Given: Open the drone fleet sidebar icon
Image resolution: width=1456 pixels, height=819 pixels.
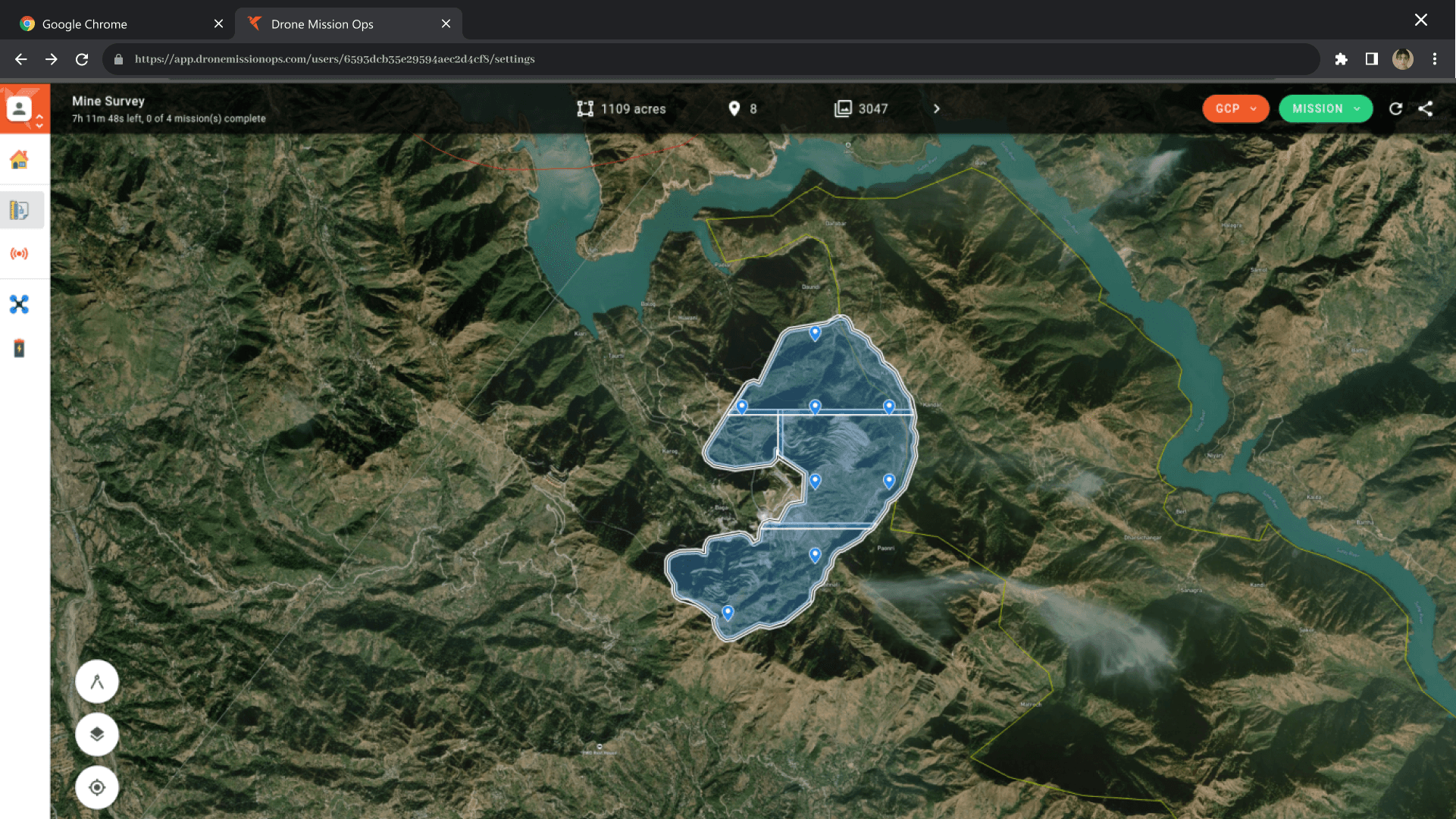Looking at the screenshot, I should 19,304.
